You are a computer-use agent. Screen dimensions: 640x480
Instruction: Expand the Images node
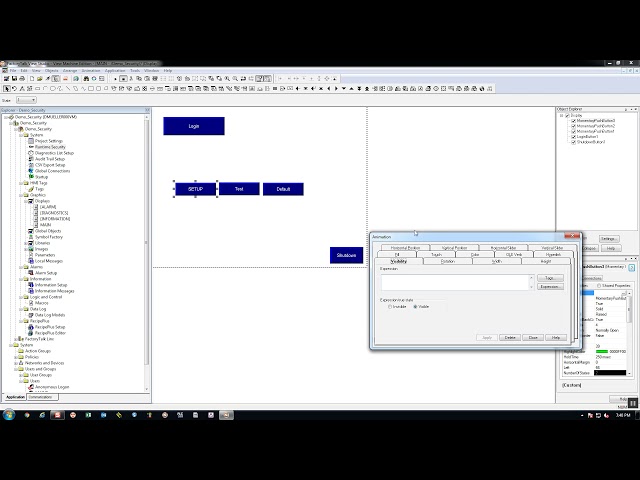pos(26,249)
